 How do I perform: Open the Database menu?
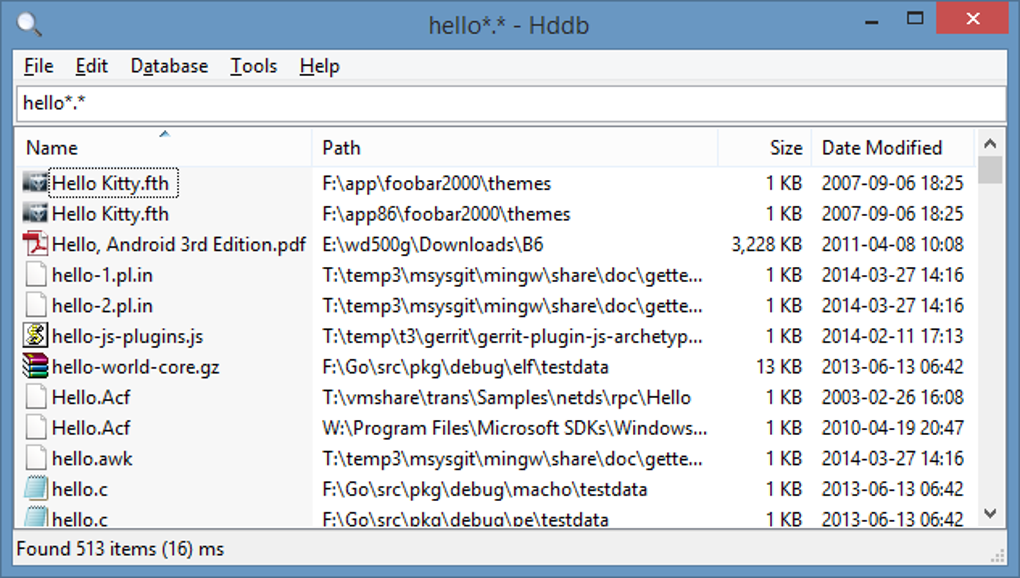(x=169, y=66)
